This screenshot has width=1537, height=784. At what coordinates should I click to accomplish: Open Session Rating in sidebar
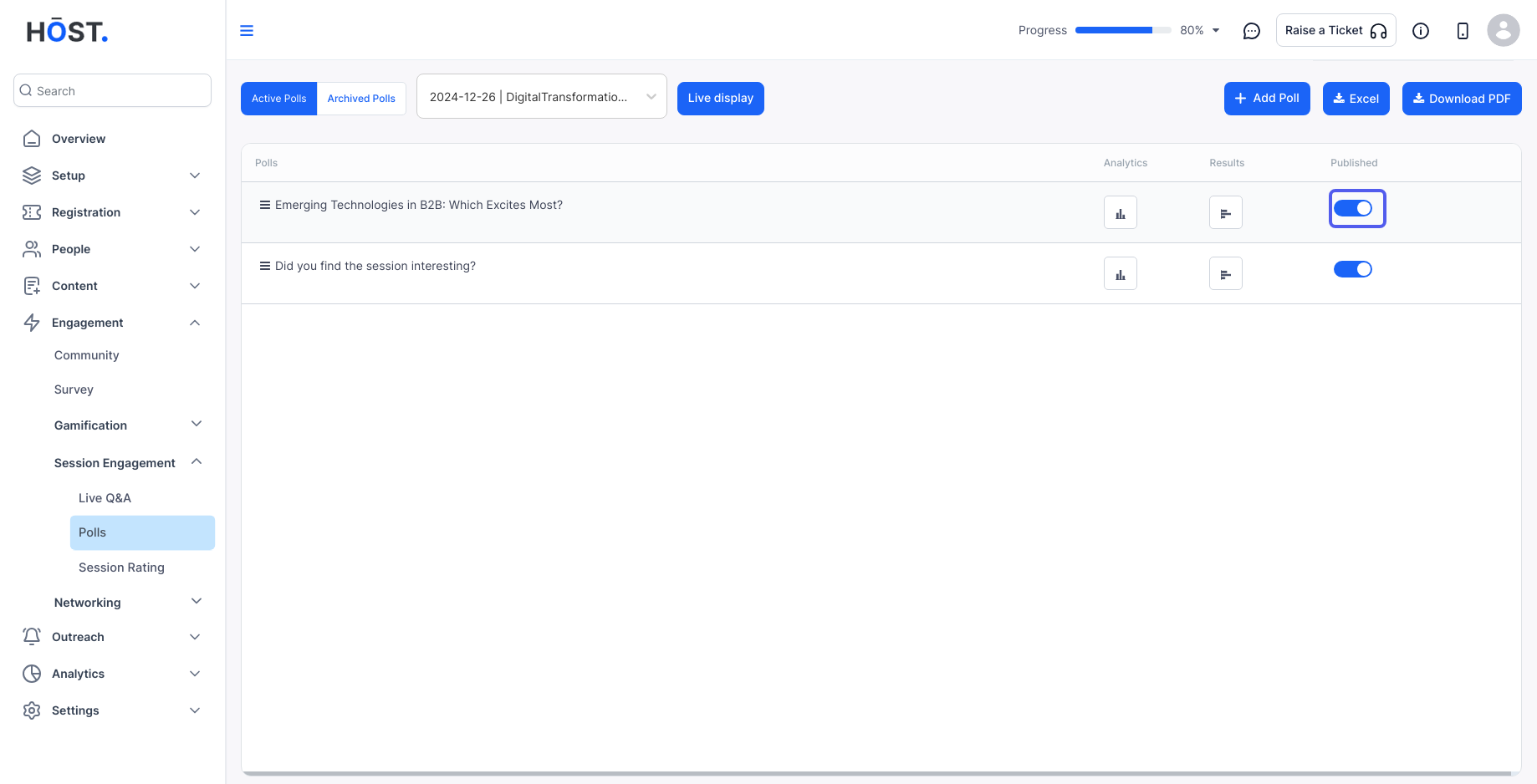121,568
